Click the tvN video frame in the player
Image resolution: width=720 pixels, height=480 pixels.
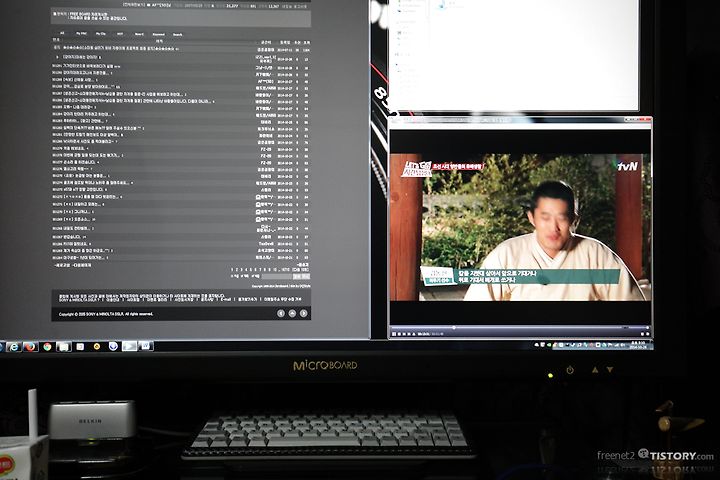(x=520, y=227)
